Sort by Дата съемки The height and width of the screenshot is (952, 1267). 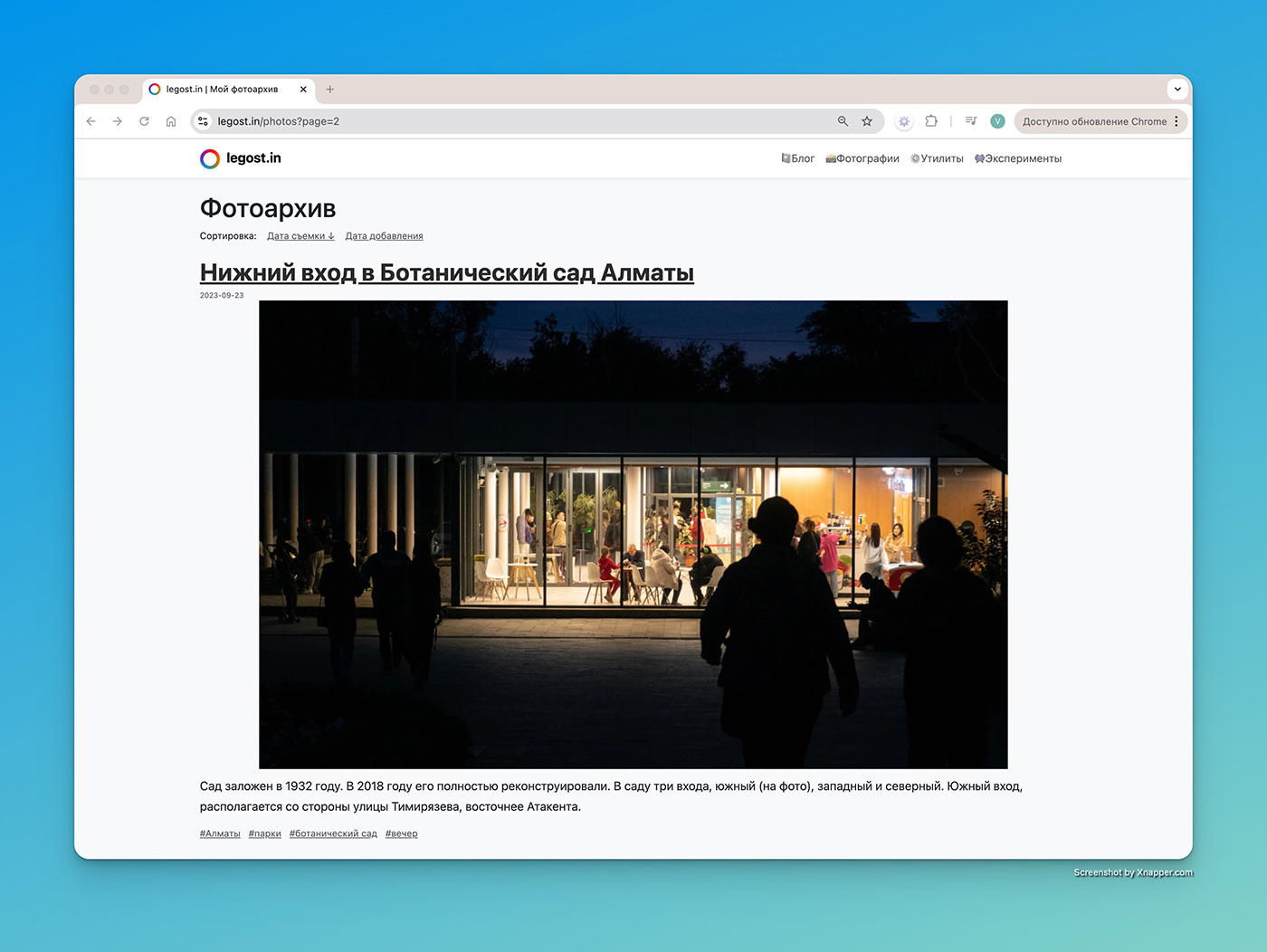coord(300,236)
